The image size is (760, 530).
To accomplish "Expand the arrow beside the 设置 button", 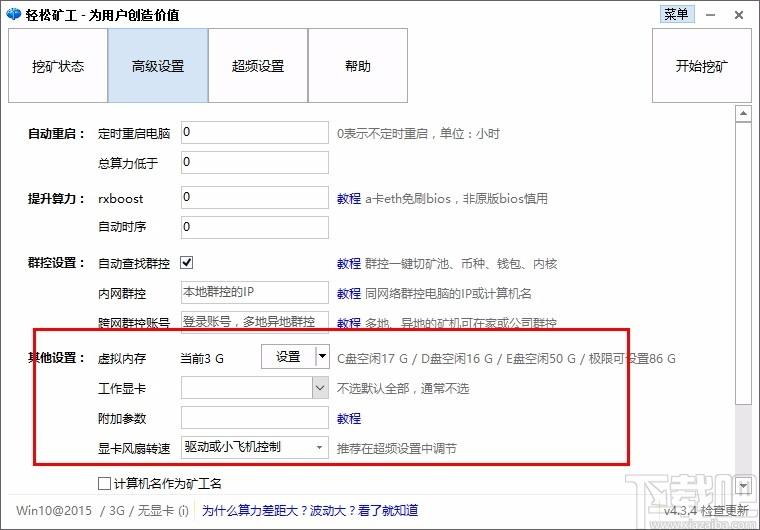I will tap(322, 357).
